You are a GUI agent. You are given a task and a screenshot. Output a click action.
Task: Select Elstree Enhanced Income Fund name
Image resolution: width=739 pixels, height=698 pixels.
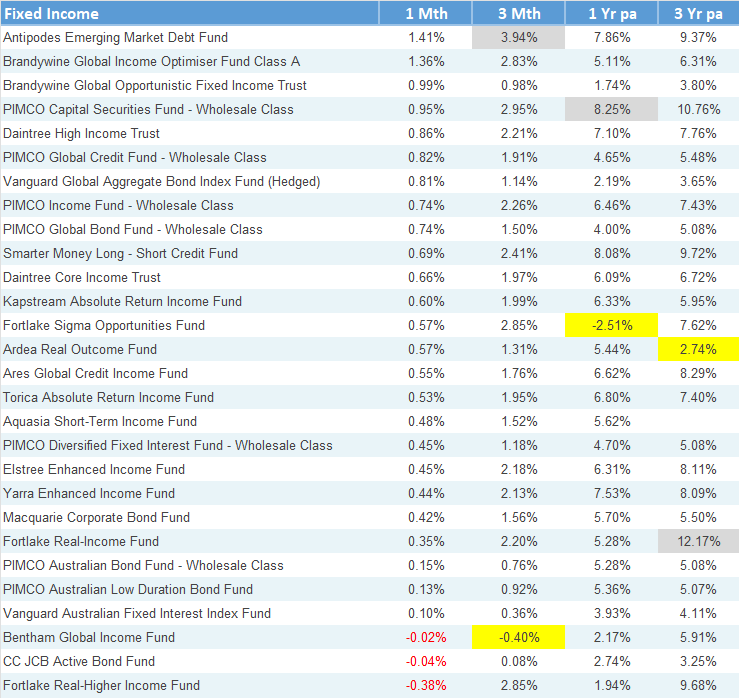[x=94, y=469]
